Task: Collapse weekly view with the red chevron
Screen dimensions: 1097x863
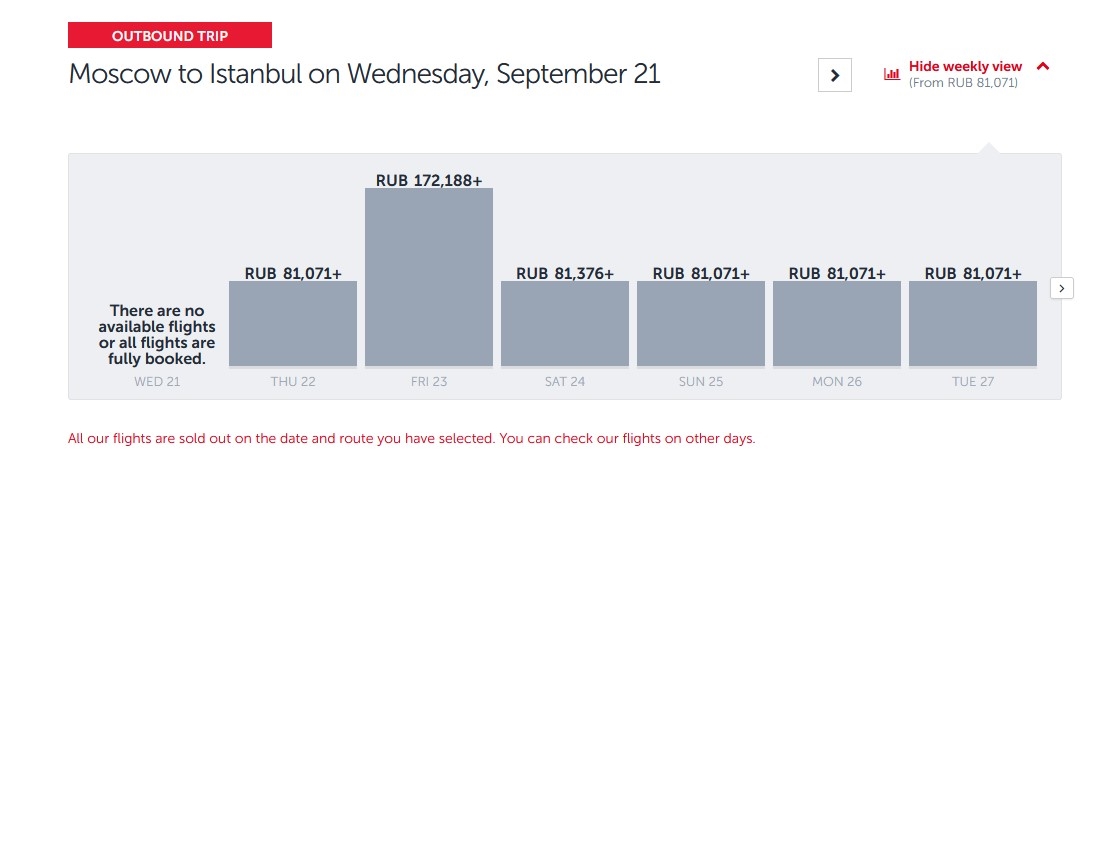Action: 1043,66
